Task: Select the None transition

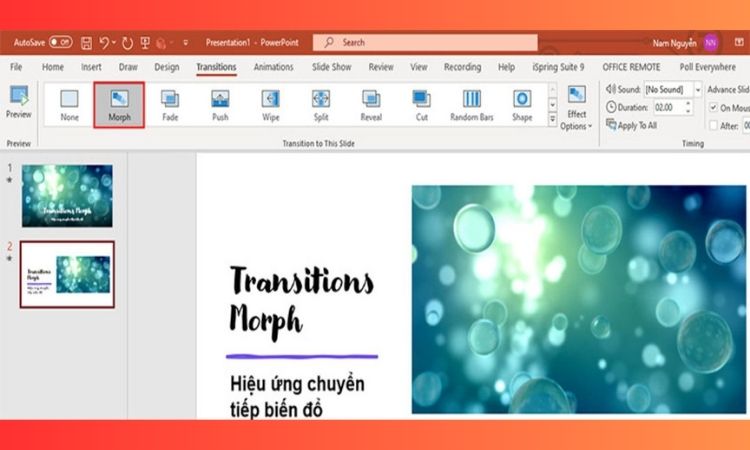Action: (x=69, y=105)
